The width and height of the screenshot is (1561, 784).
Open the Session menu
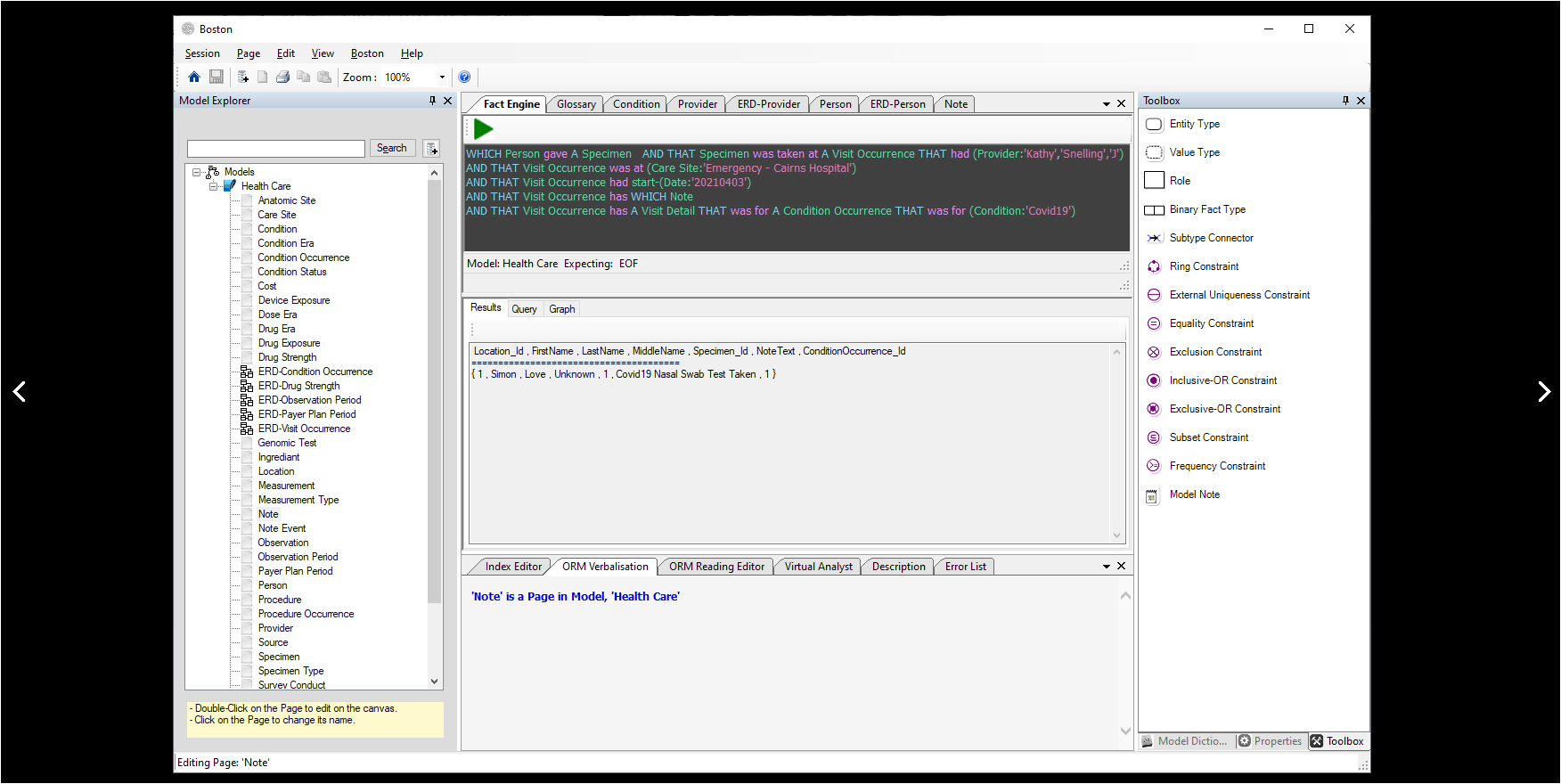coord(202,53)
